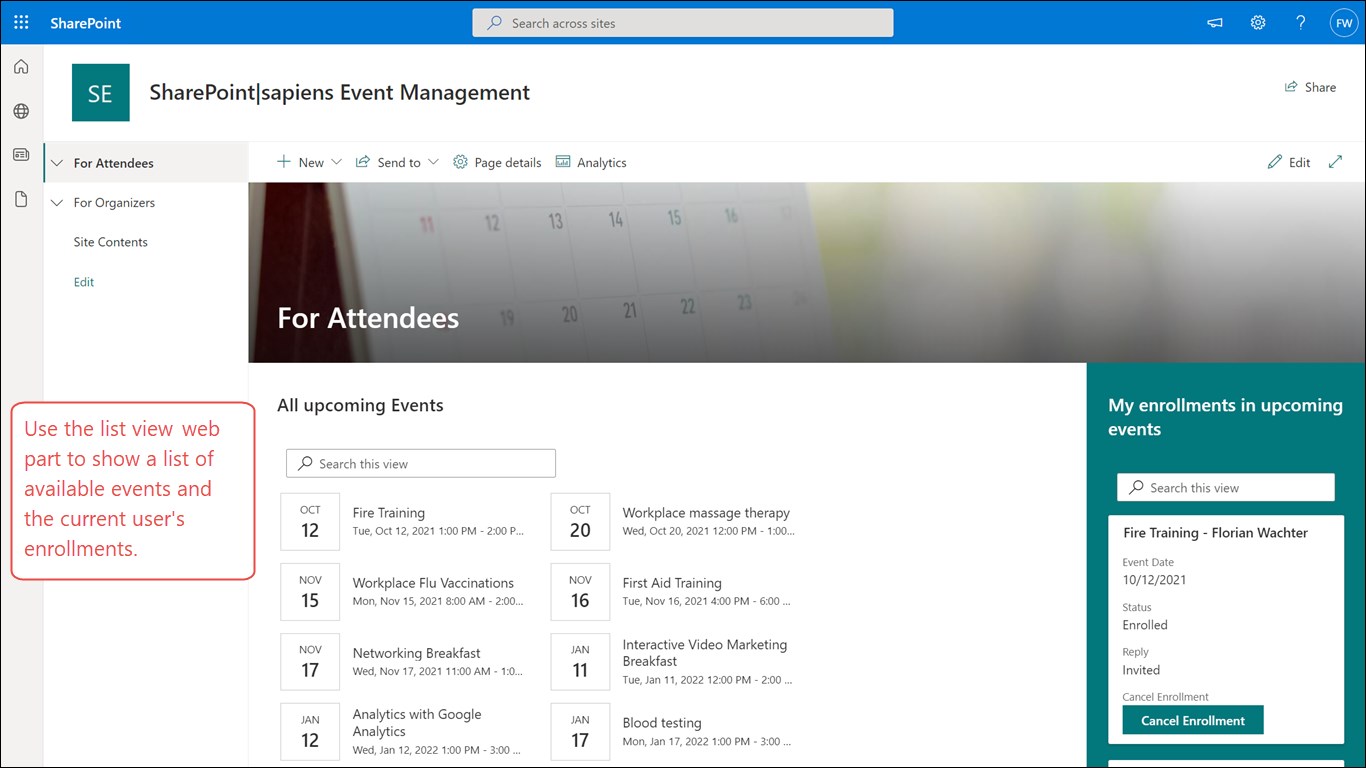Click the Search across sites box
The image size is (1366, 768).
pos(683,23)
